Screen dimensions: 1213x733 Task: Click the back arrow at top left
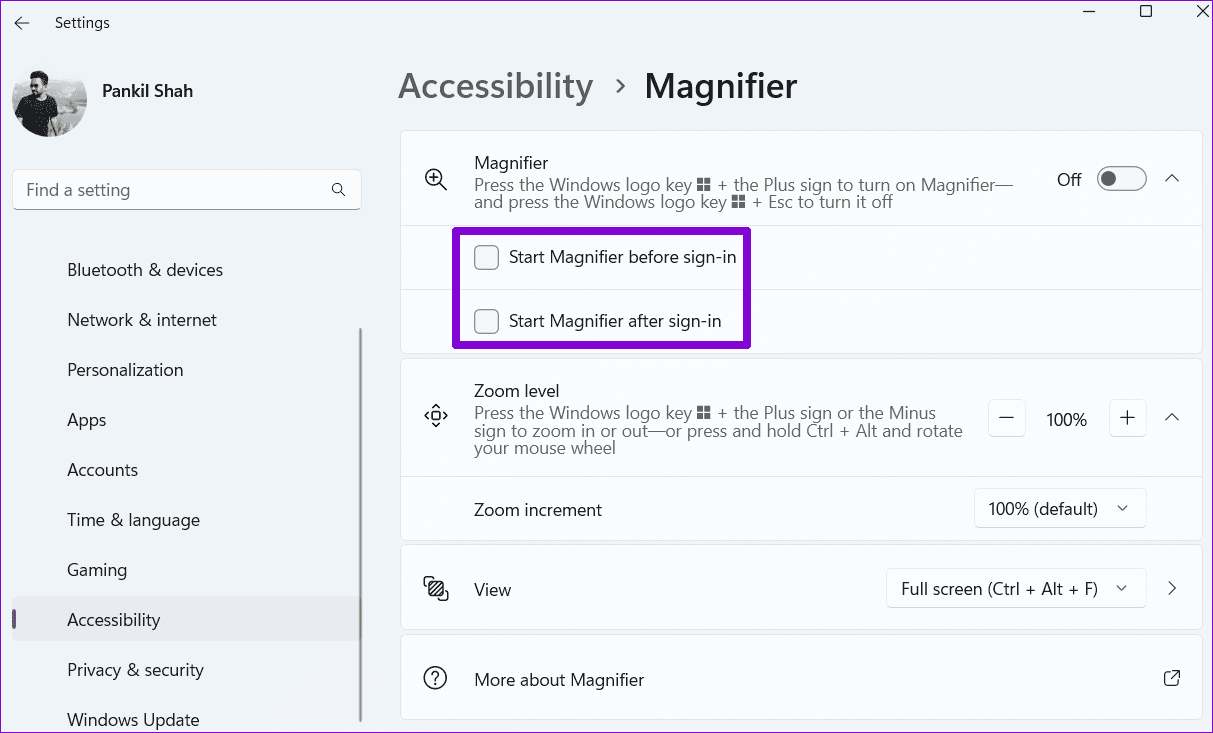(21, 22)
